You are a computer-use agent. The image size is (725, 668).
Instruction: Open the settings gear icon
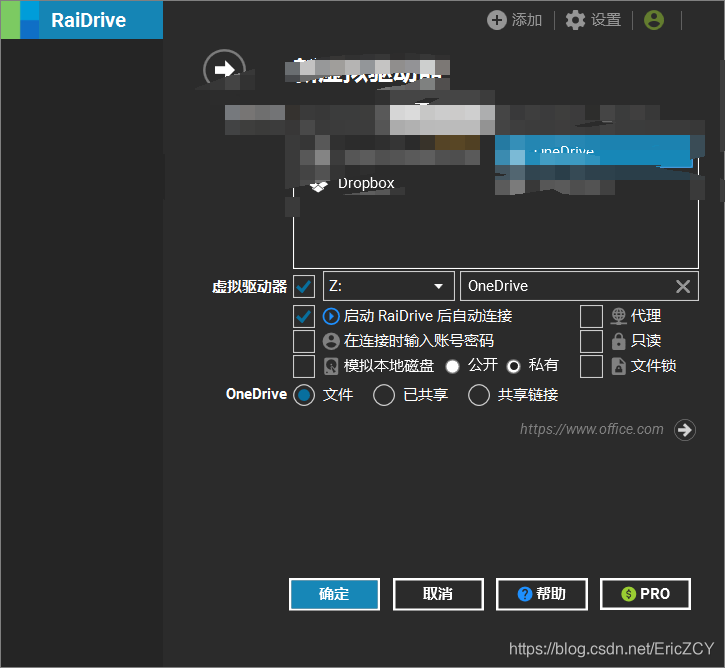[575, 20]
